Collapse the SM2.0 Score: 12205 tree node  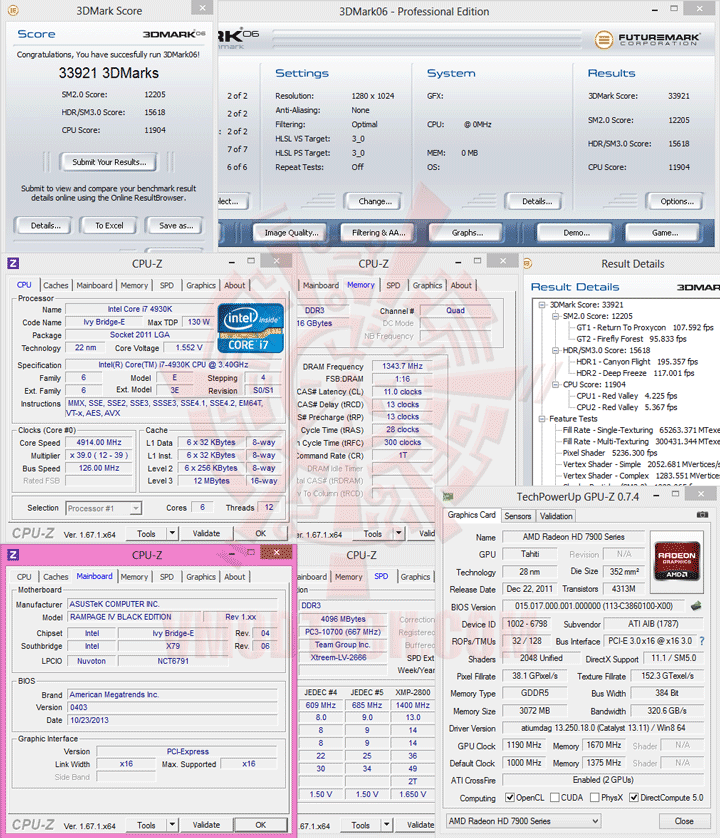tap(555, 316)
